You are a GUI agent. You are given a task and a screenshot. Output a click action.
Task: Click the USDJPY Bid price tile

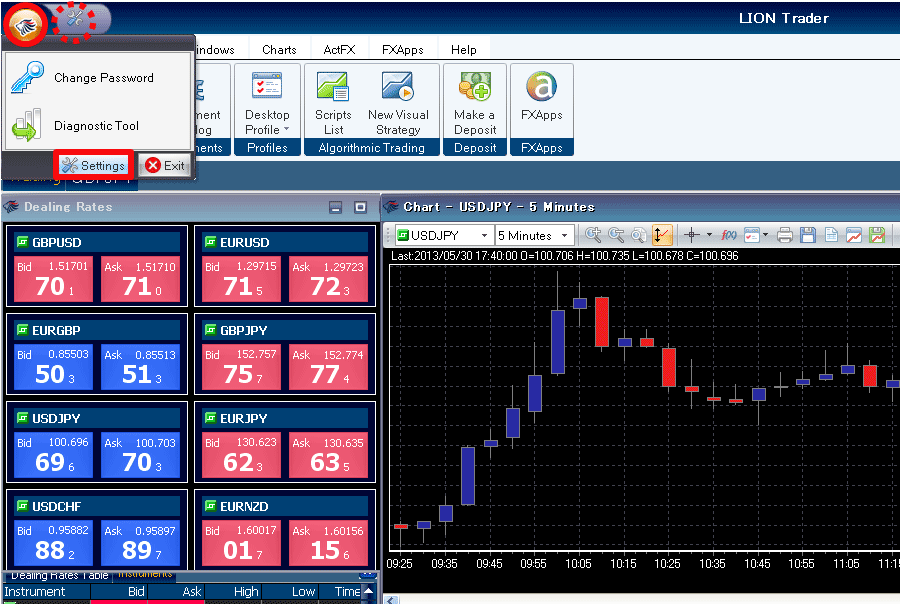(x=53, y=454)
